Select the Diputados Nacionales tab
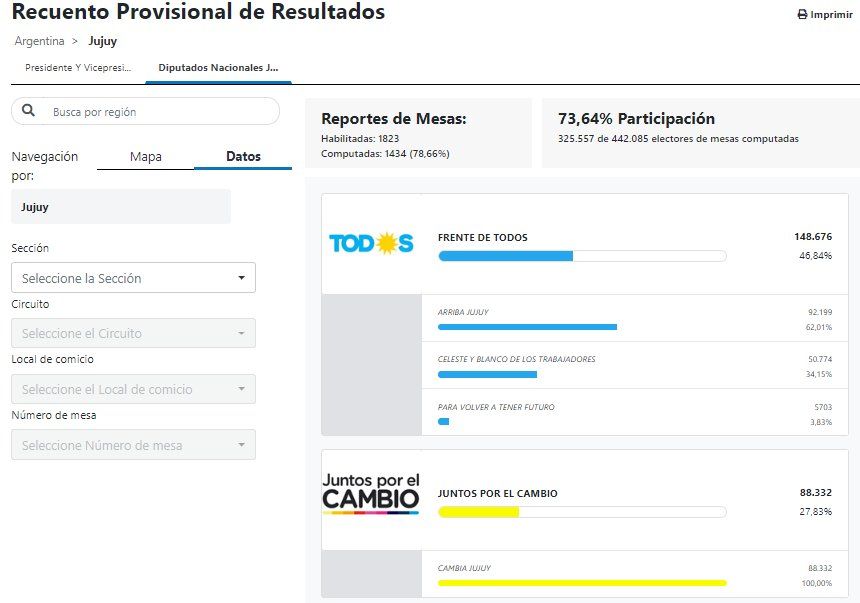Screen dimensions: 860x603 [218, 68]
